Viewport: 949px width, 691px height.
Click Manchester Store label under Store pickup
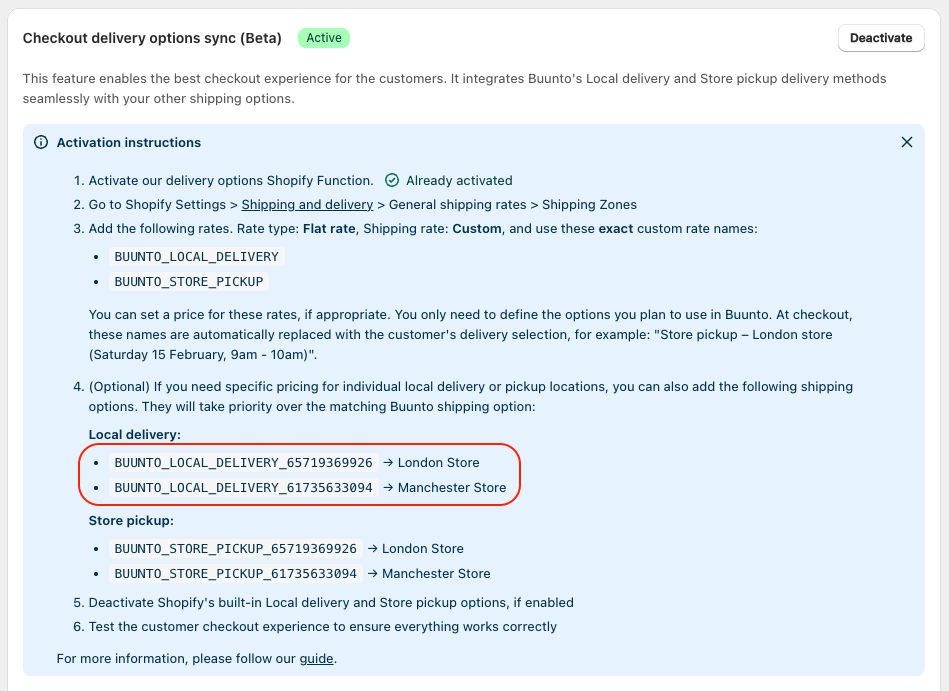pos(436,573)
